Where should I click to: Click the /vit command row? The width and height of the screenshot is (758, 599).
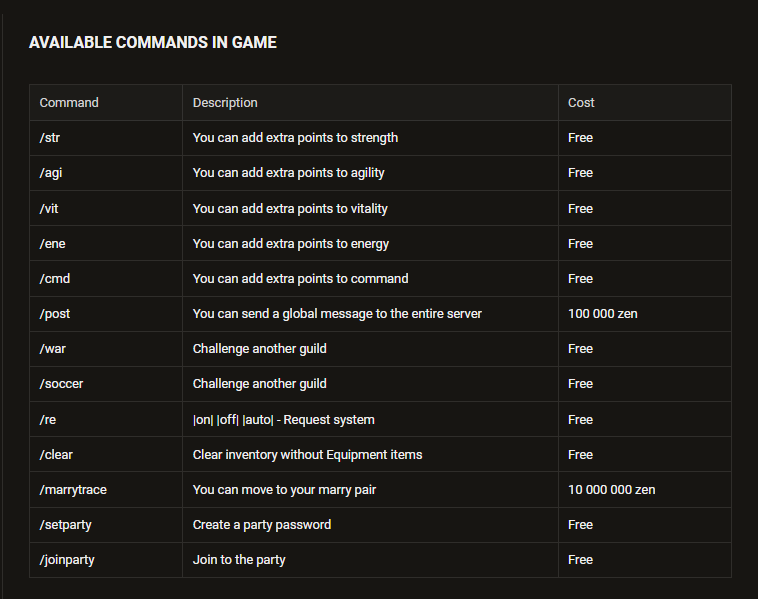click(x=380, y=208)
